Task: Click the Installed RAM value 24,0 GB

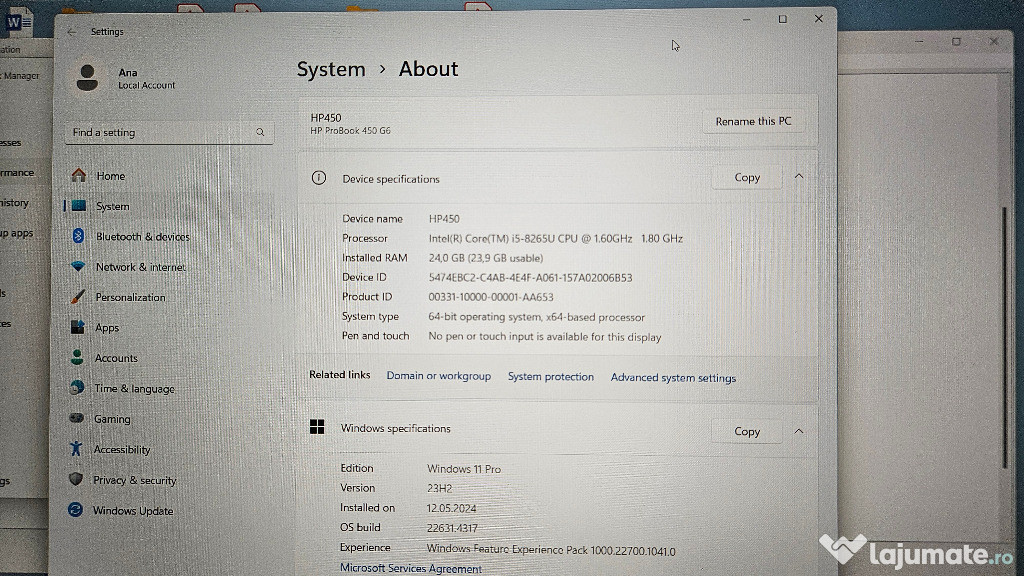Action: (485, 258)
